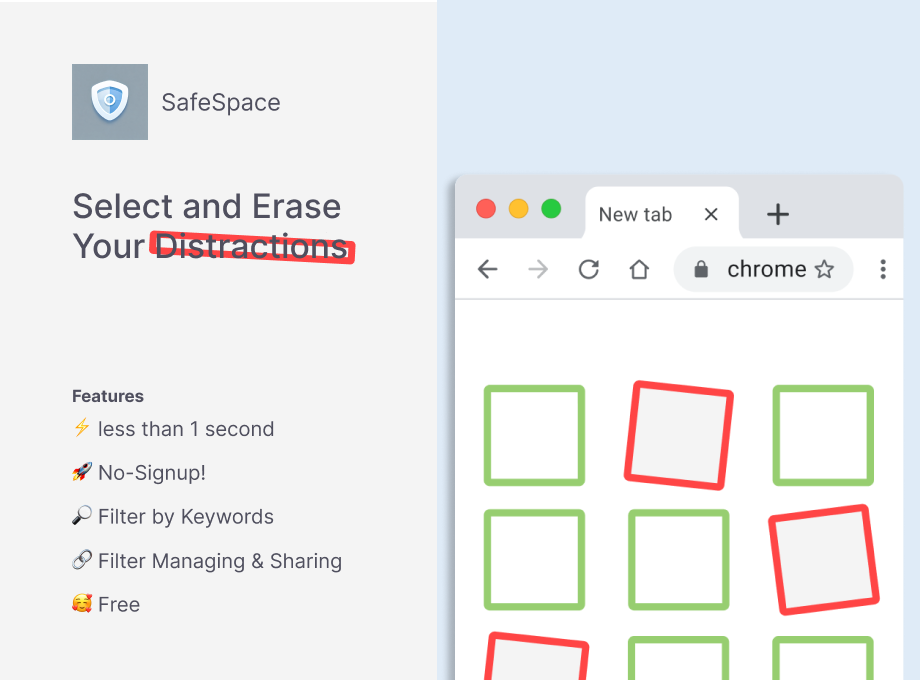The width and height of the screenshot is (920, 680).
Task: Open the Chrome three-dot menu
Action: pyautogui.click(x=883, y=269)
